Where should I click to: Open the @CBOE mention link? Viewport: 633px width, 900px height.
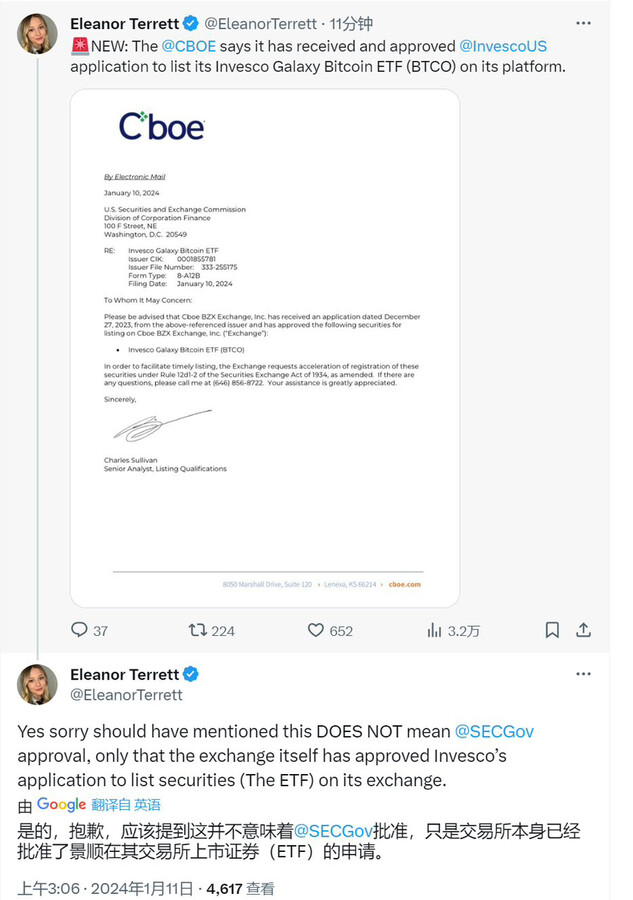click(188, 46)
